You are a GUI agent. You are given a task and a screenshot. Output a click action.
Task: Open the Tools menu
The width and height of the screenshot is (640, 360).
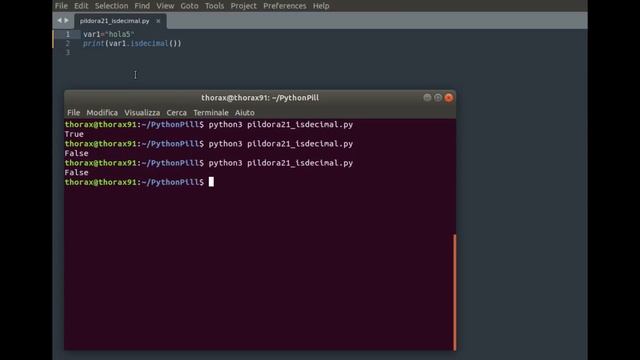pyautogui.click(x=214, y=6)
